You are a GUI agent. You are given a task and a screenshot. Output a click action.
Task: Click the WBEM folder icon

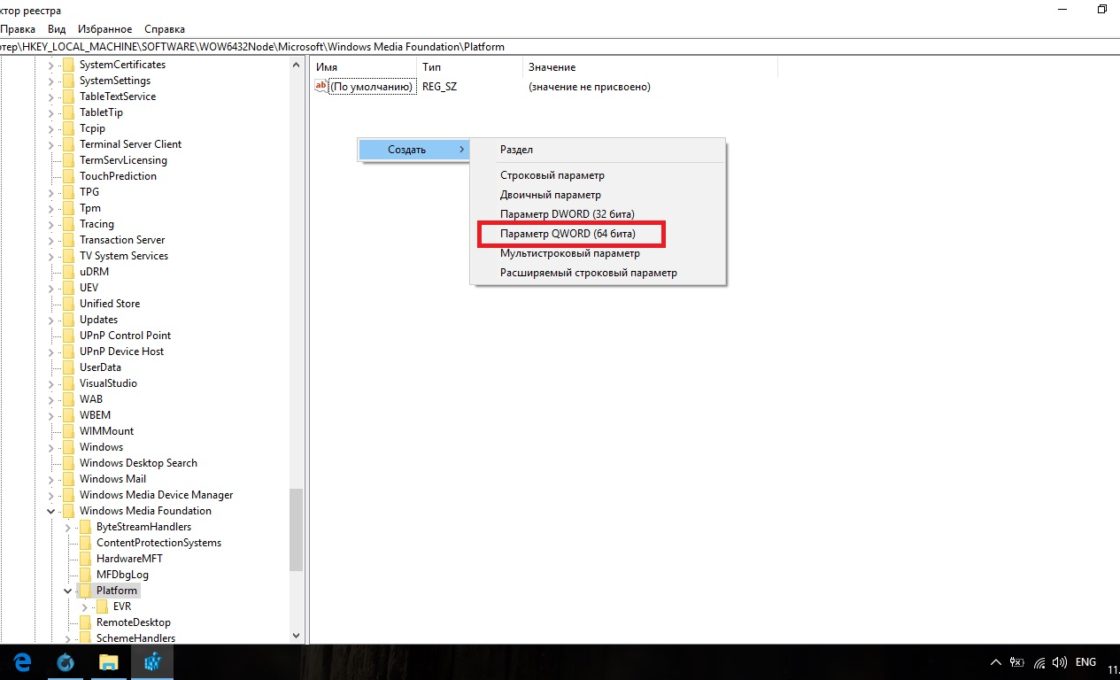tap(69, 415)
